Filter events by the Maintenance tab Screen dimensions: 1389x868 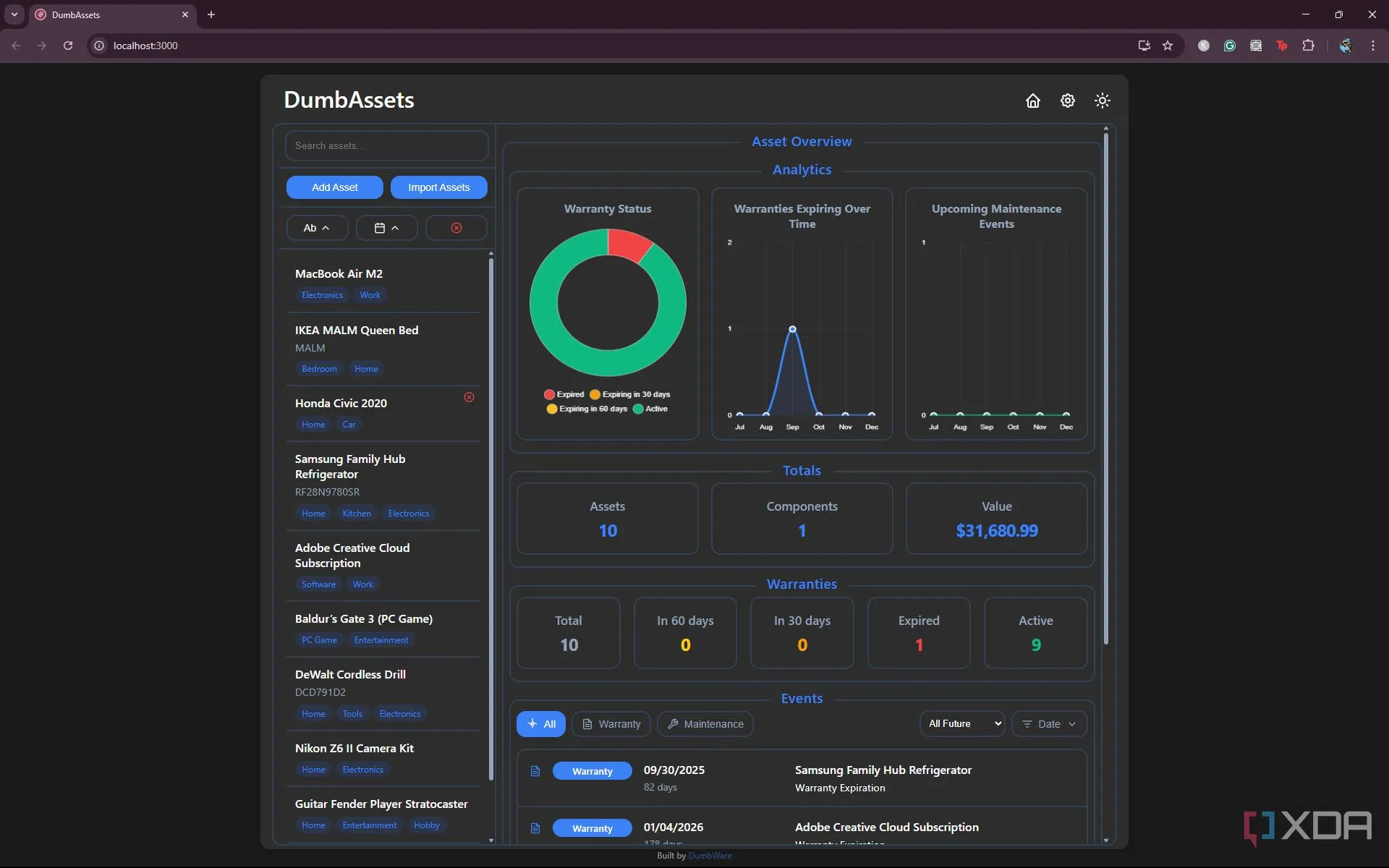705,723
